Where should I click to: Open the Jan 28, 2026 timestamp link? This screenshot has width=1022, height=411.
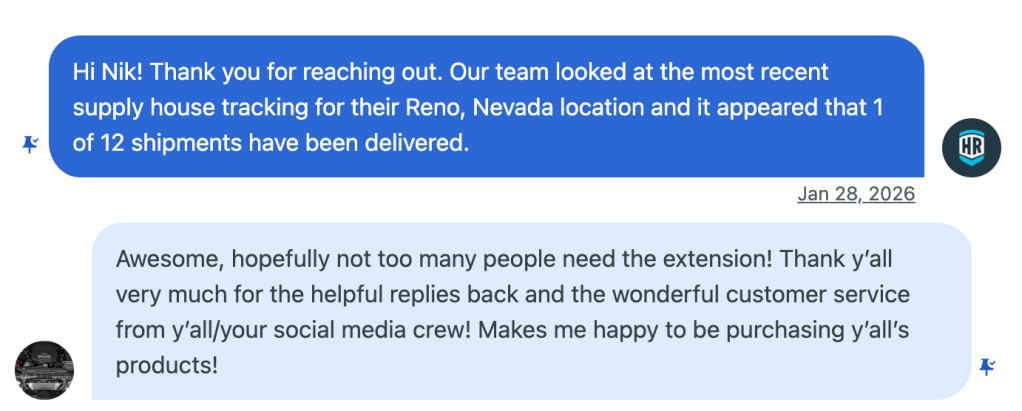pyautogui.click(x=856, y=195)
